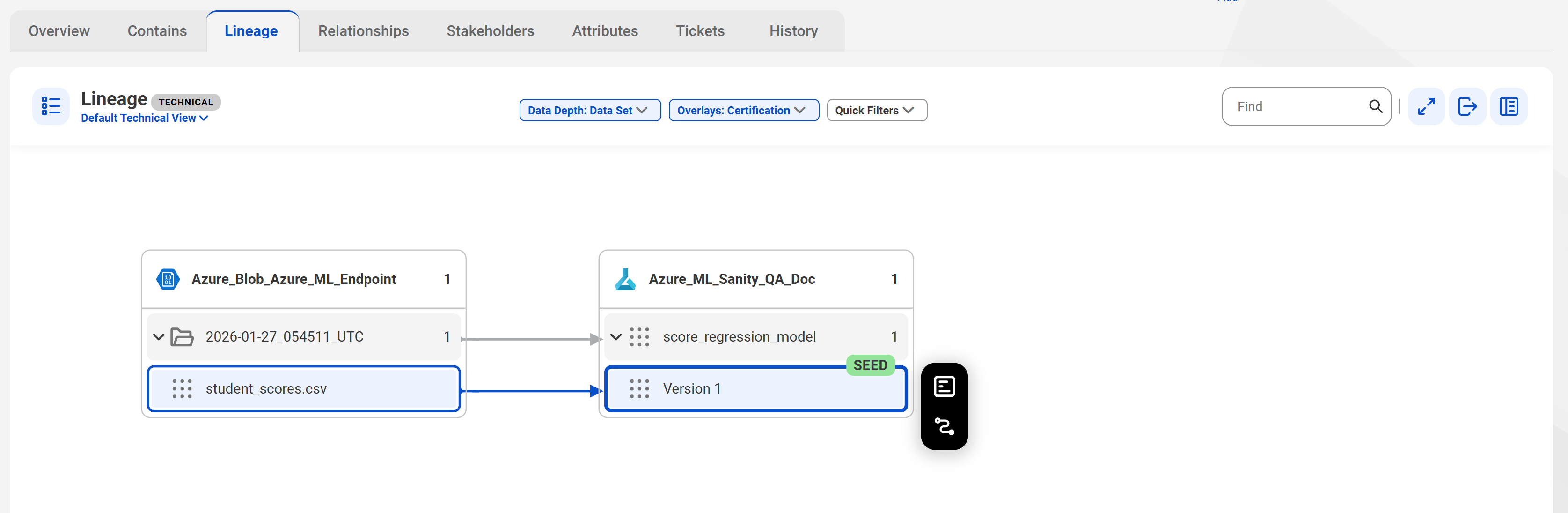Open the Overview tab
The height and width of the screenshot is (513, 1568).
tap(59, 31)
